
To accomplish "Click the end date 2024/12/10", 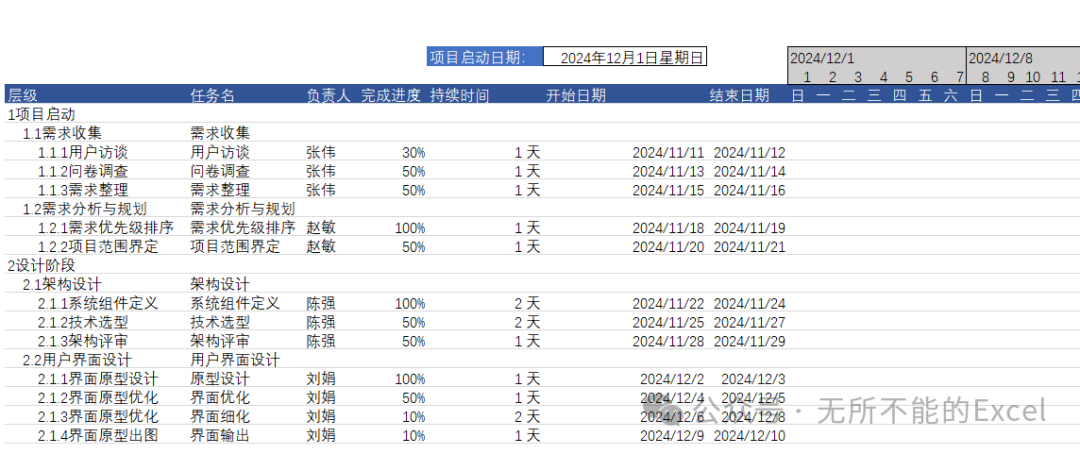I will point(749,436).
